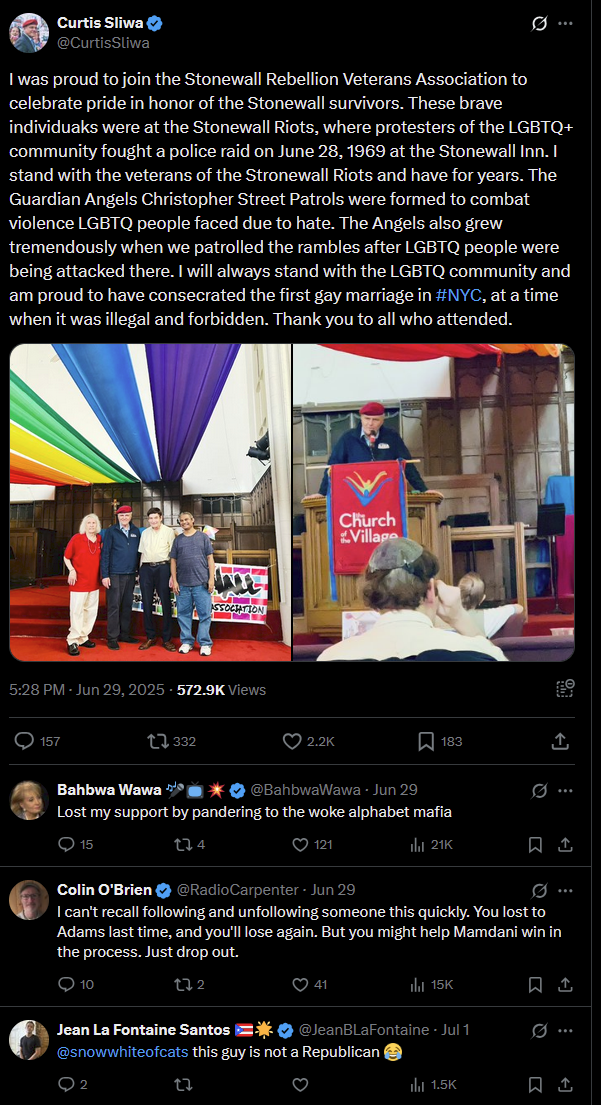Bookmark the main tweet showing 183 bookmarks
Screen dimensions: 601x1105
[x=440, y=741]
